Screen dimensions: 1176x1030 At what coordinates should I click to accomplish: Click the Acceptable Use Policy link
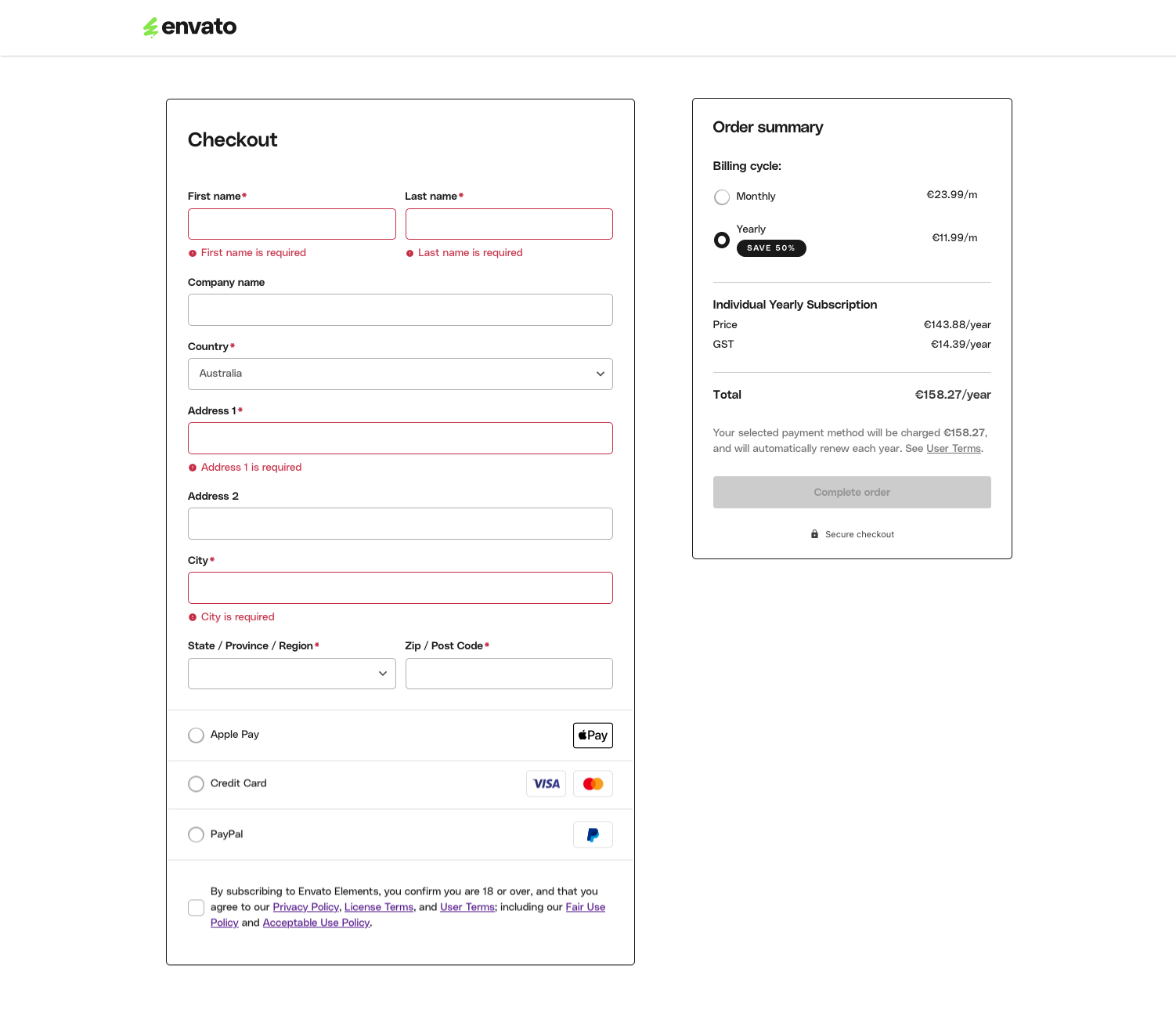point(316,922)
